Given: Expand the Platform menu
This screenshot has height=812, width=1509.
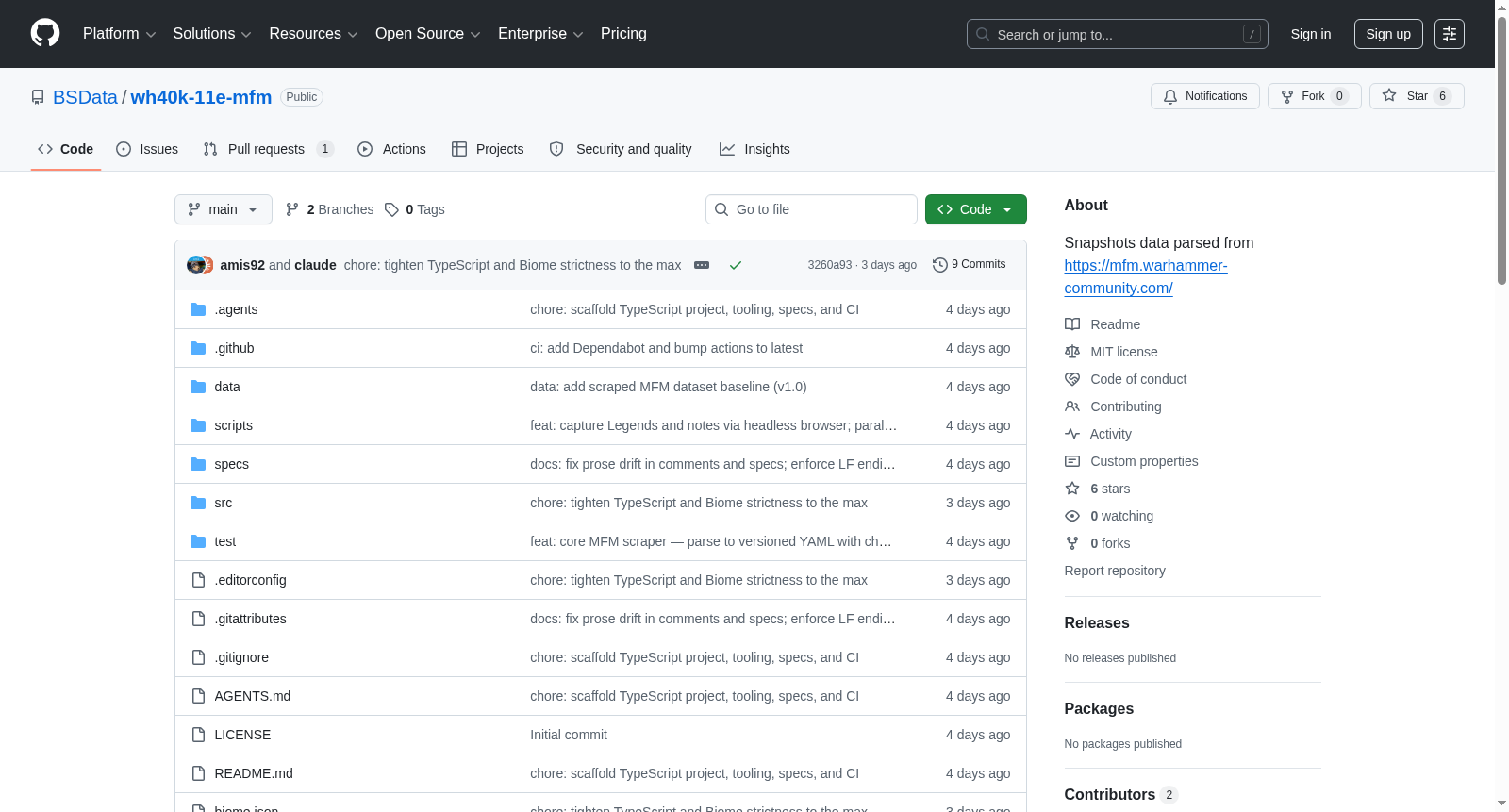Looking at the screenshot, I should (119, 34).
